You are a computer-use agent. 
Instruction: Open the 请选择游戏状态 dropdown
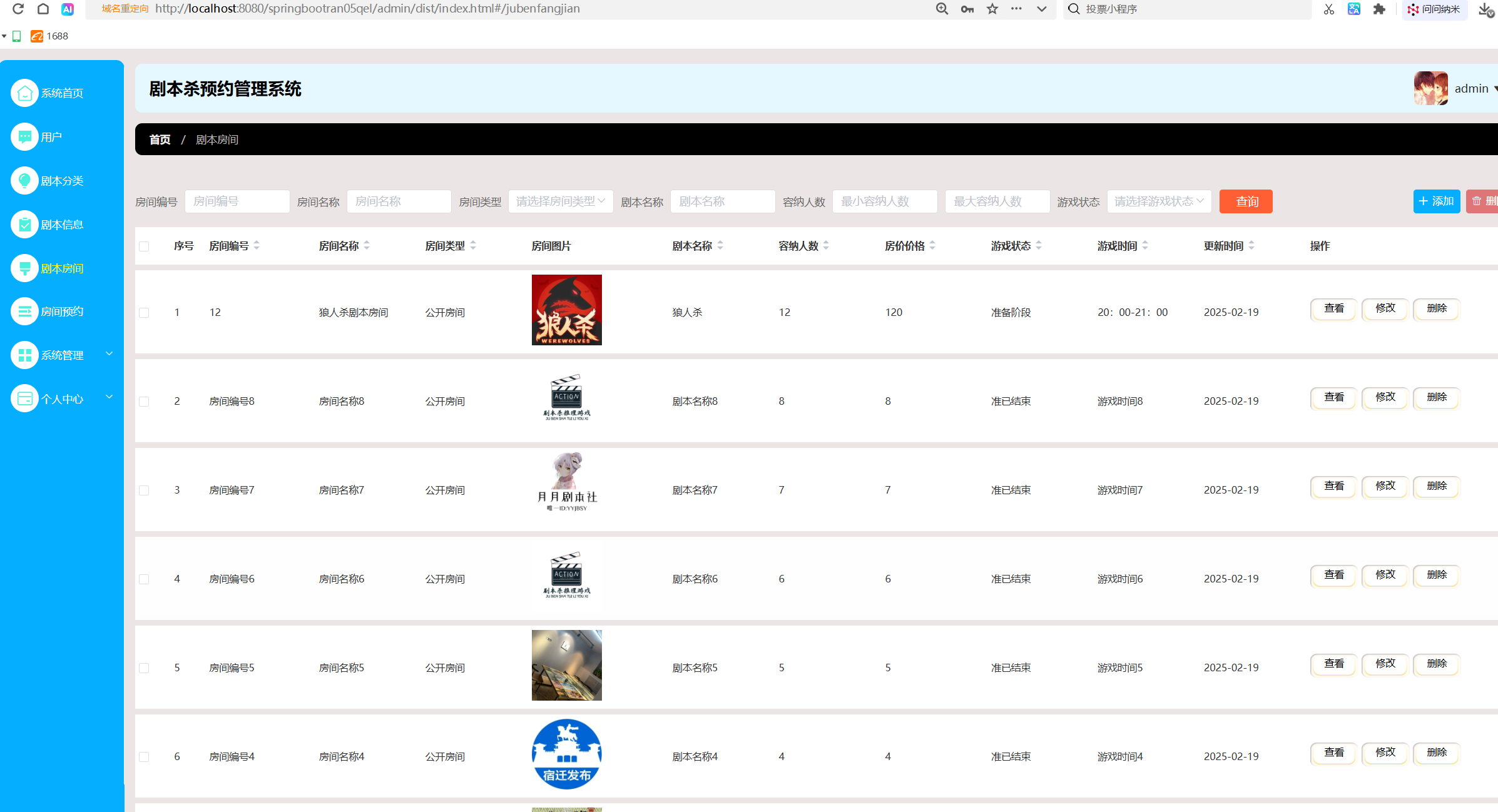pyautogui.click(x=1158, y=201)
